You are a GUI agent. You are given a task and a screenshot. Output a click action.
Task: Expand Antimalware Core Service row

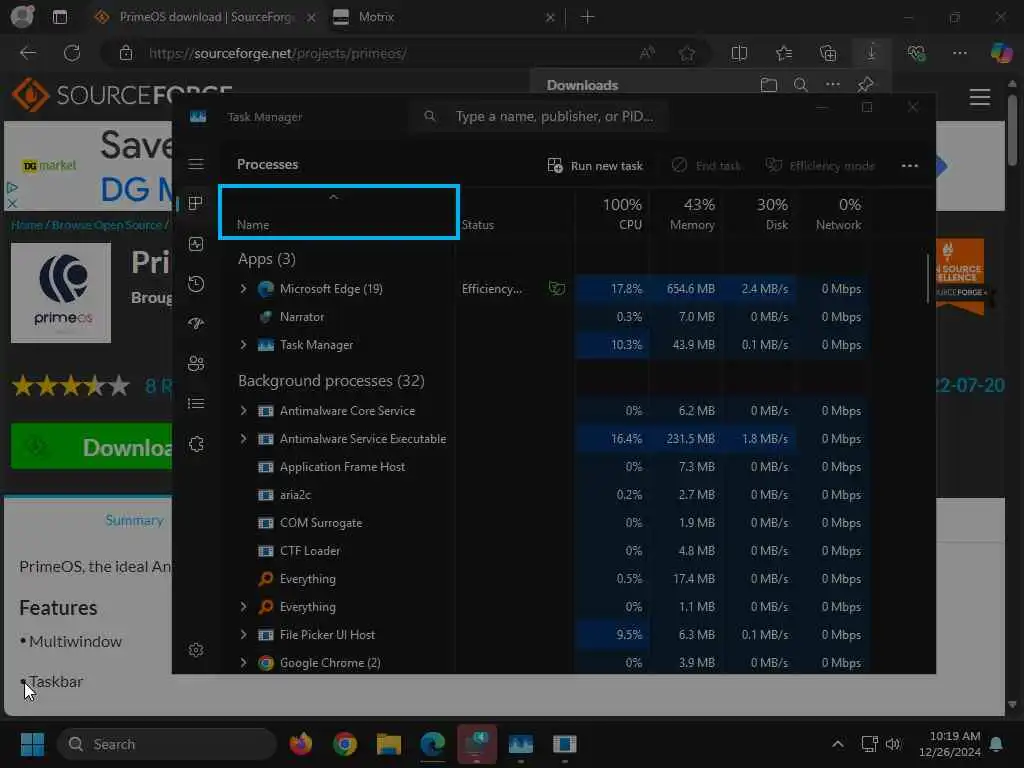pyautogui.click(x=244, y=410)
